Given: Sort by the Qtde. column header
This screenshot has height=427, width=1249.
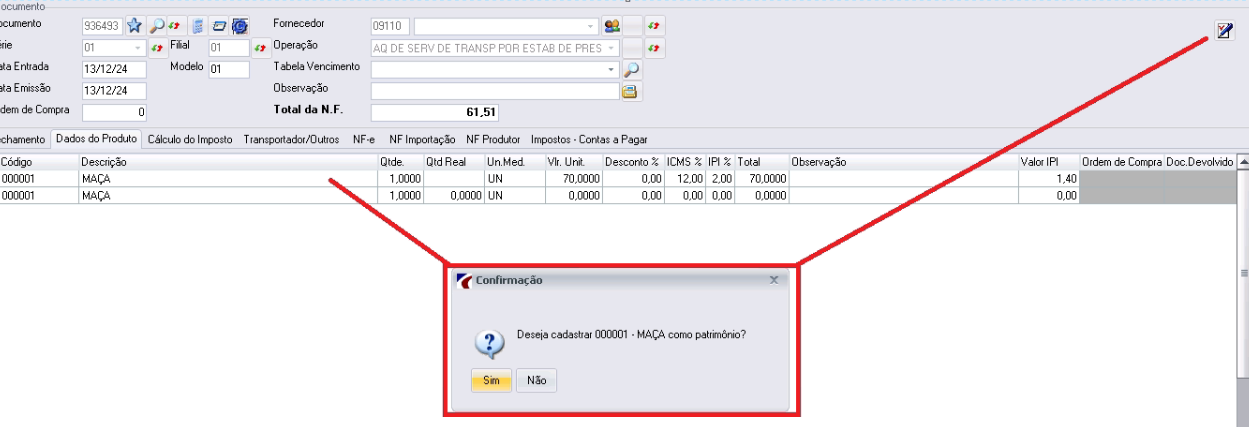Looking at the screenshot, I should (x=400, y=161).
